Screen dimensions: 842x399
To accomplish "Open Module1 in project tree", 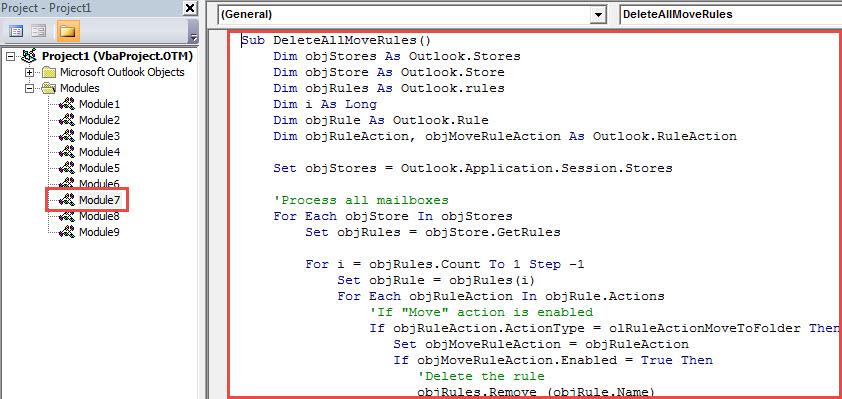I will 99,104.
